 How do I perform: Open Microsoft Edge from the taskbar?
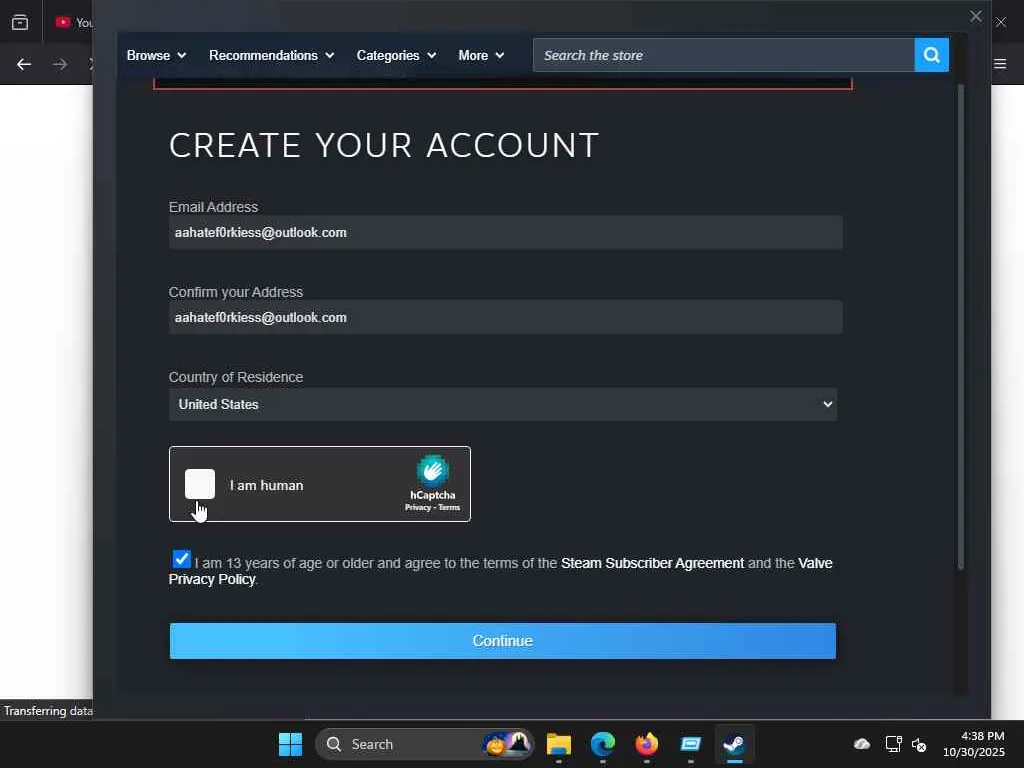(x=603, y=744)
